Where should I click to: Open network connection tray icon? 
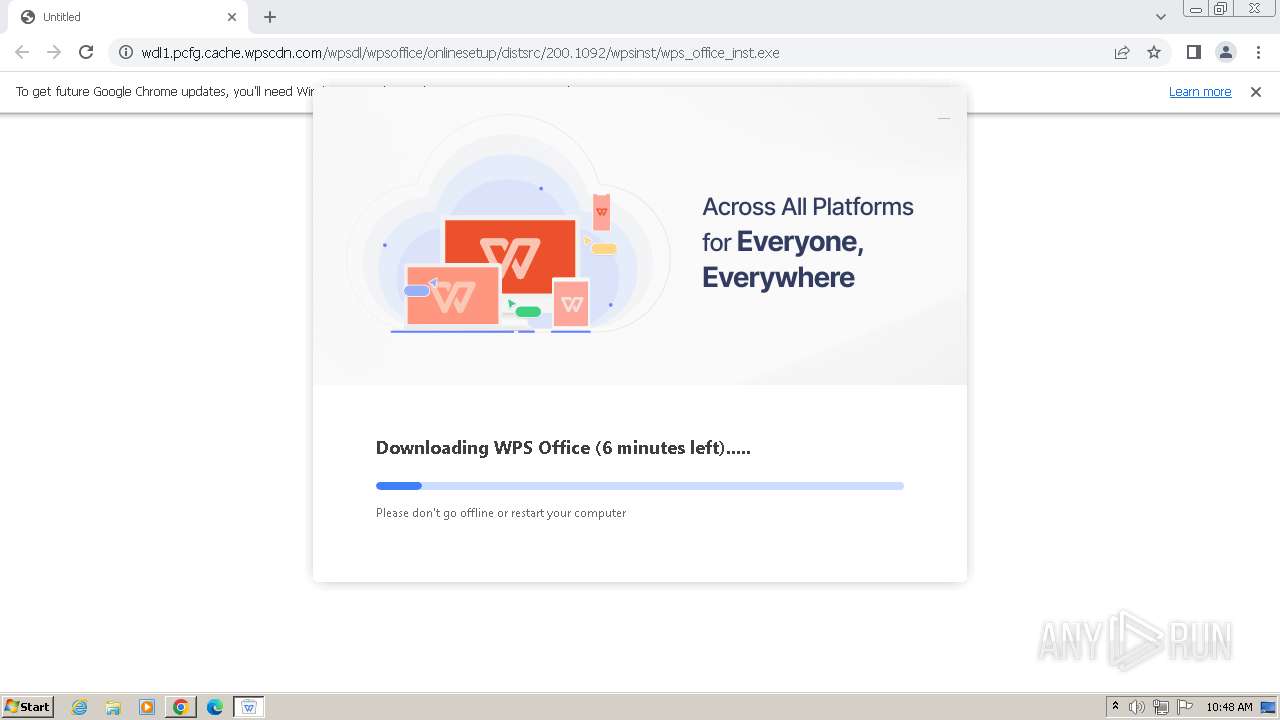tap(1161, 707)
